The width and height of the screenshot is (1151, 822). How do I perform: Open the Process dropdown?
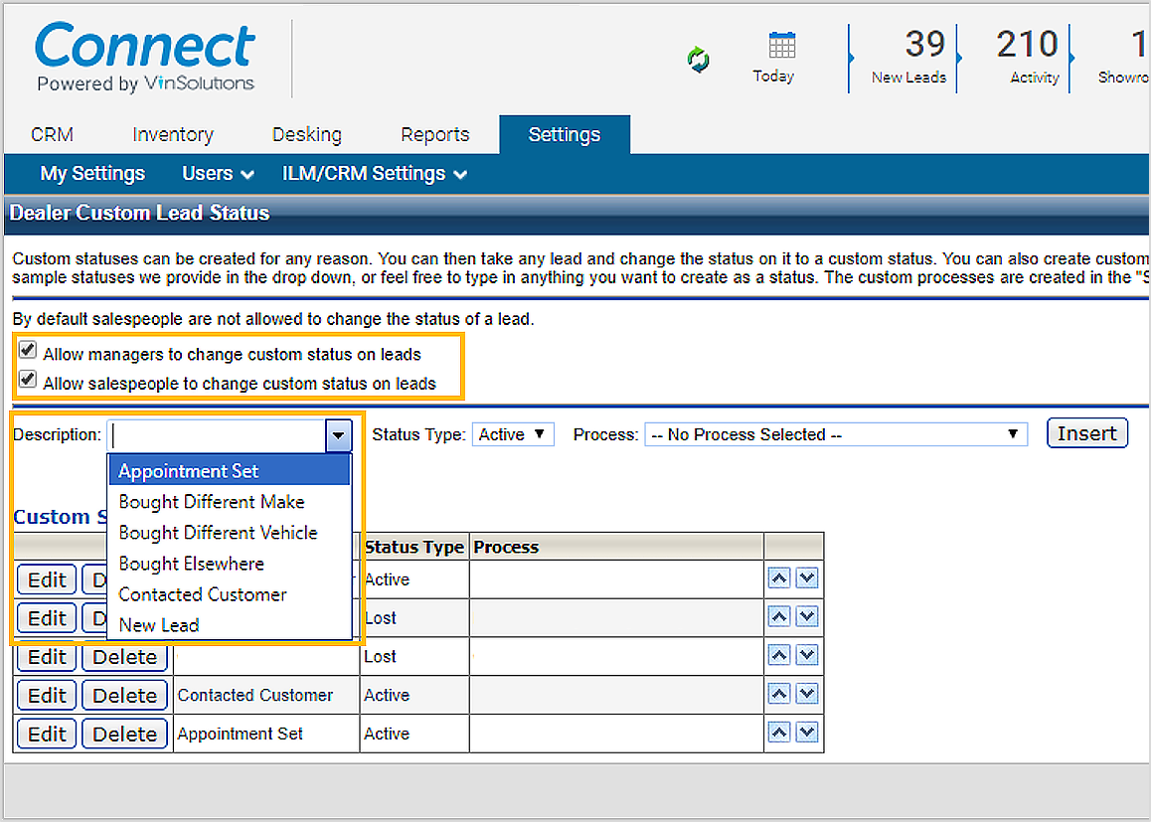click(835, 434)
